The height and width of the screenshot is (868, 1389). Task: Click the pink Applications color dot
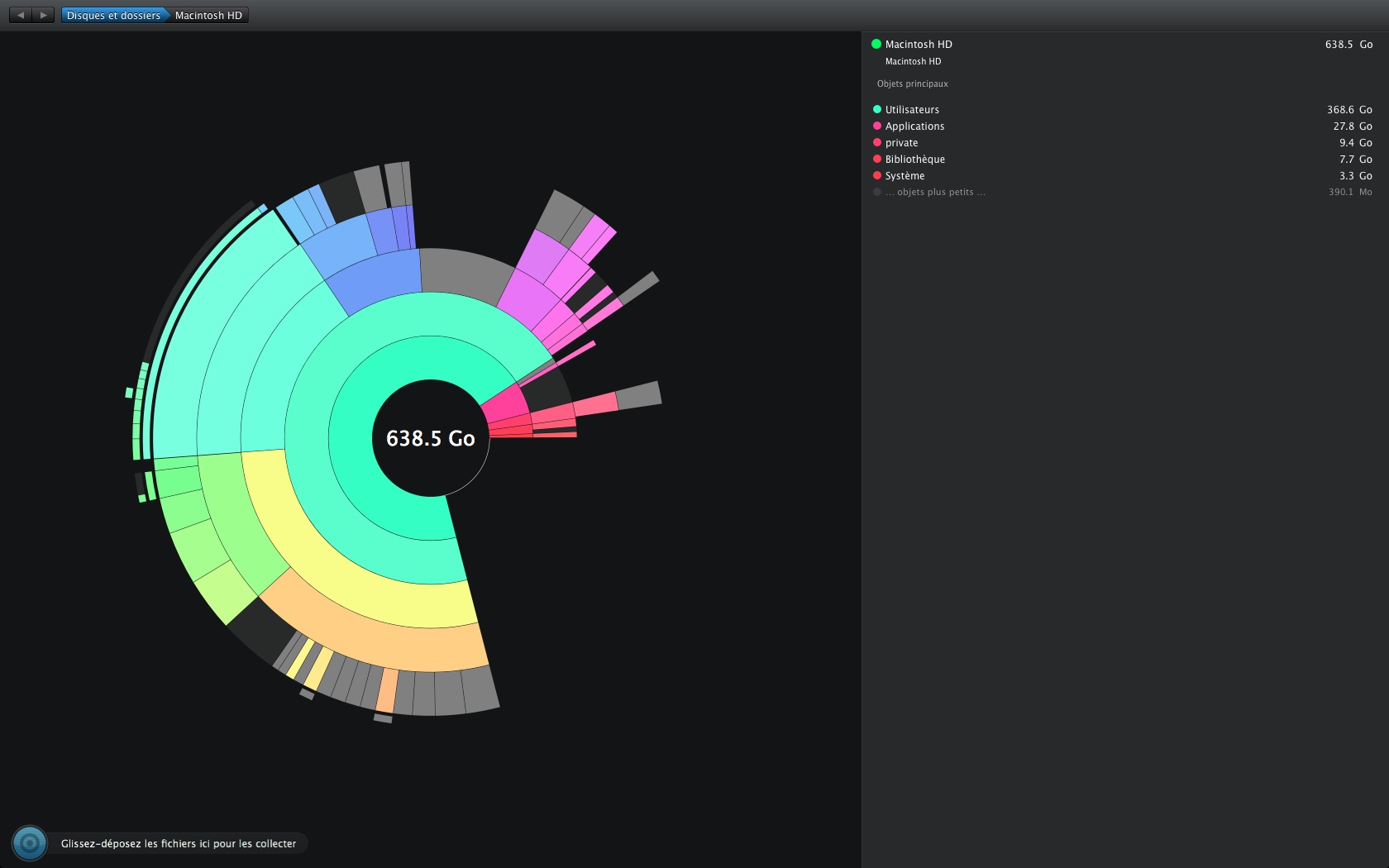click(877, 126)
